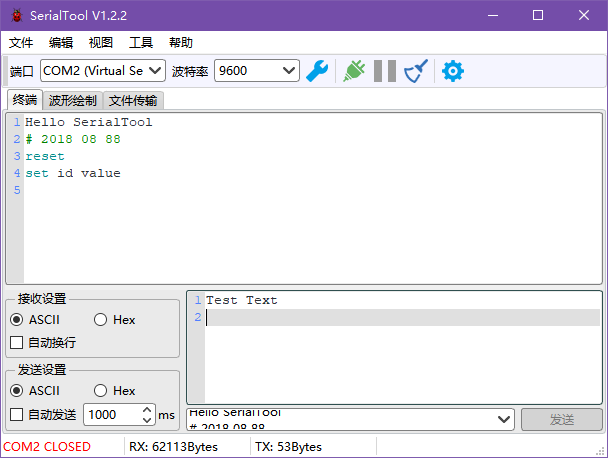608x458 pixels.
Task: Click the 'Hello SerialTool' line in terminal
Action: pos(89,122)
